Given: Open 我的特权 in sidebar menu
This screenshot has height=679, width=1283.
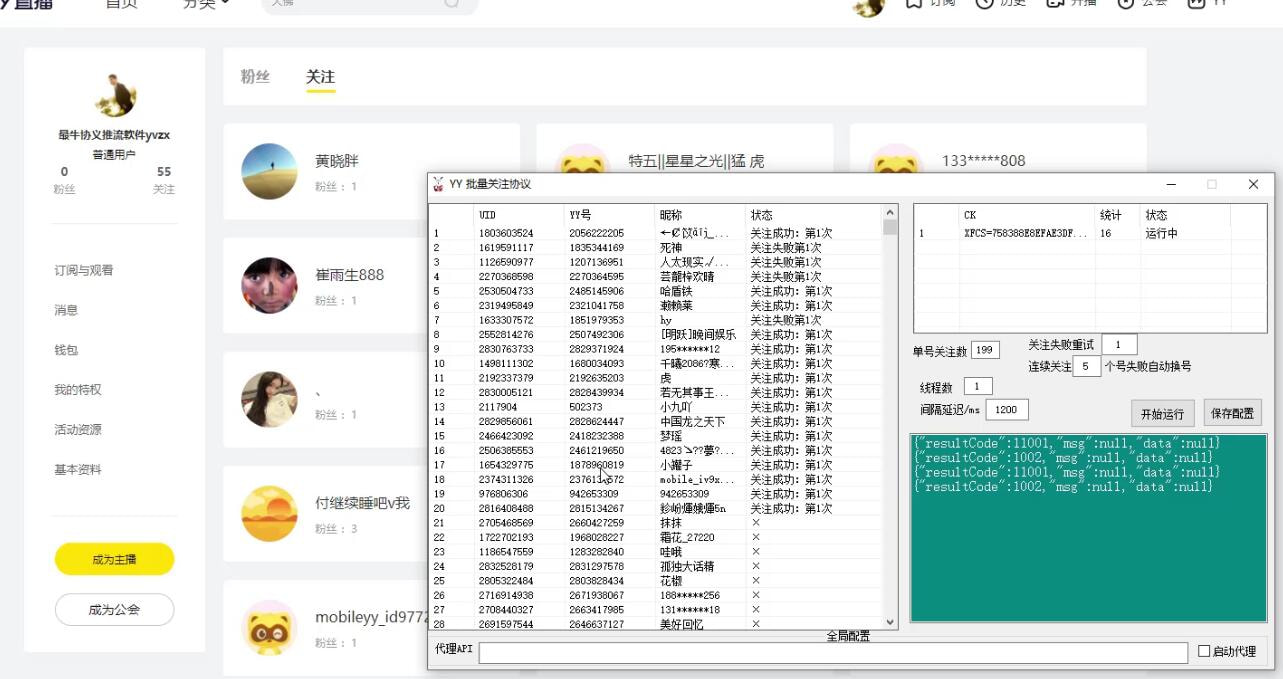Looking at the screenshot, I should click(x=77, y=390).
